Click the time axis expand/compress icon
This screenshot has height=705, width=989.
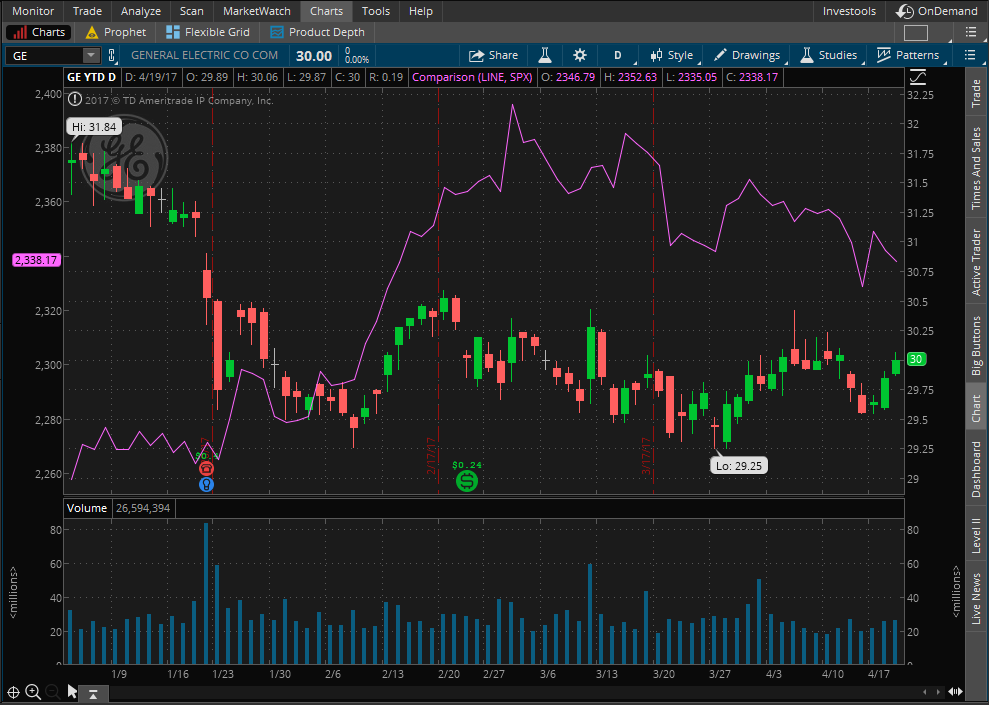[x=956, y=692]
